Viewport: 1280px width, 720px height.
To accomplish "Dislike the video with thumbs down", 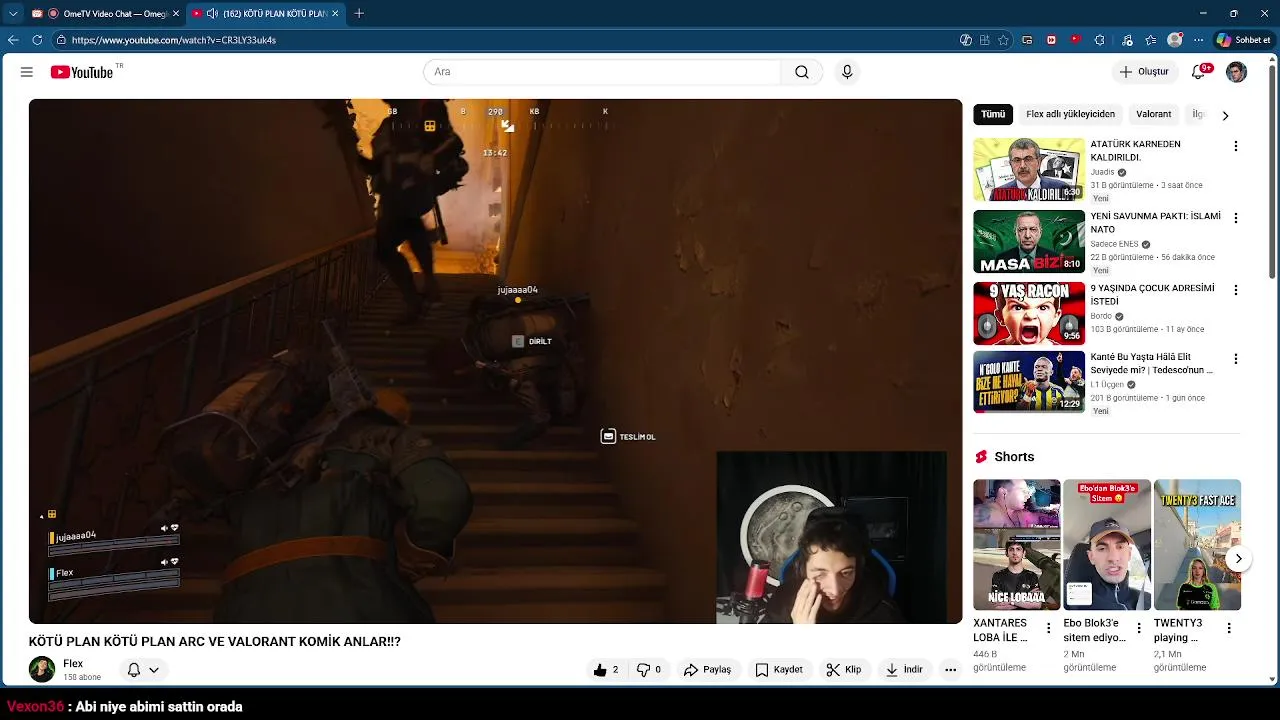I will click(649, 670).
